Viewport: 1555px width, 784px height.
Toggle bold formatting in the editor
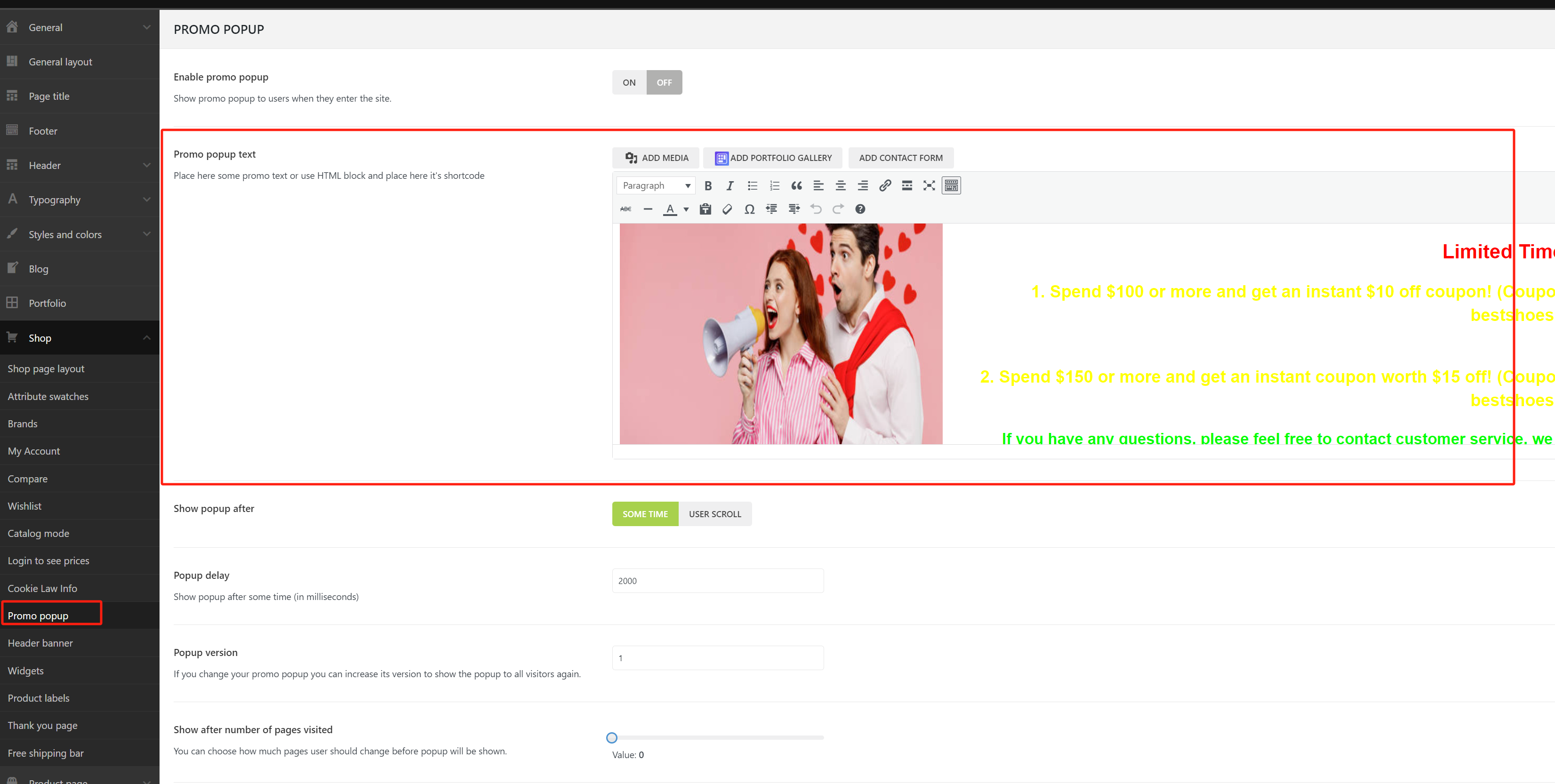tap(708, 186)
